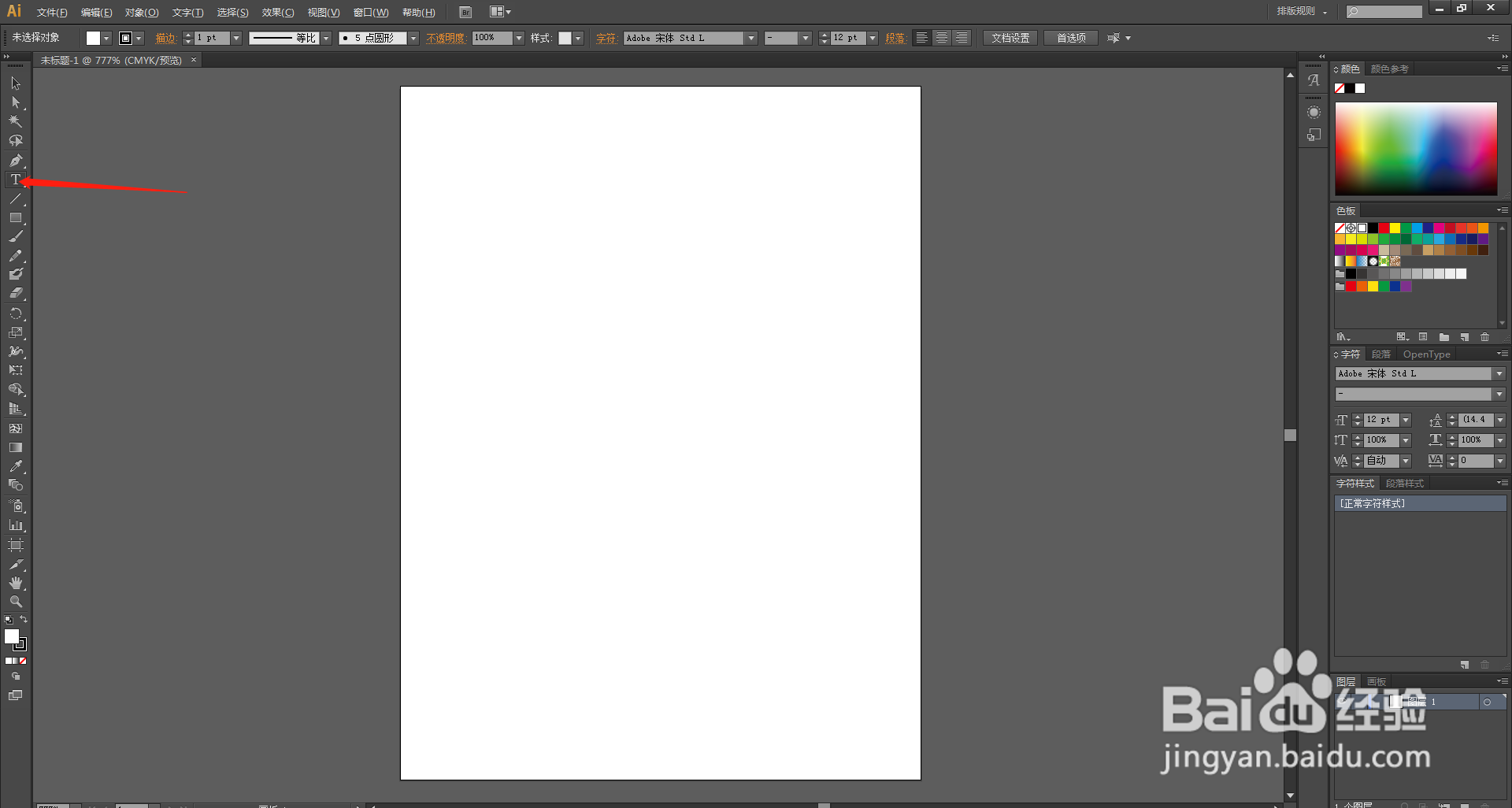Click the 12 pt font size field

point(848,38)
